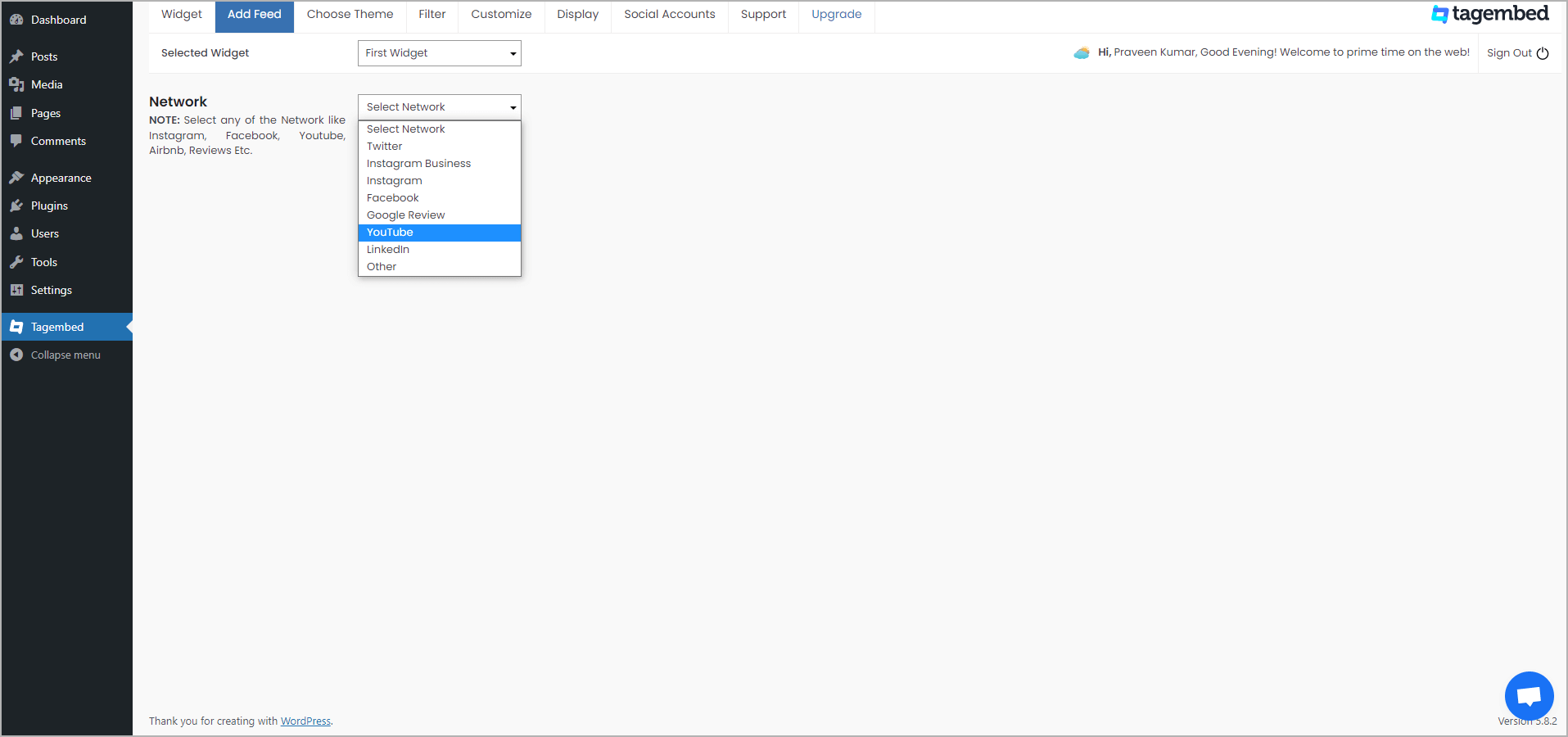The height and width of the screenshot is (737, 1568).
Task: Choose Instagram Business from network list
Action: [x=440, y=164]
